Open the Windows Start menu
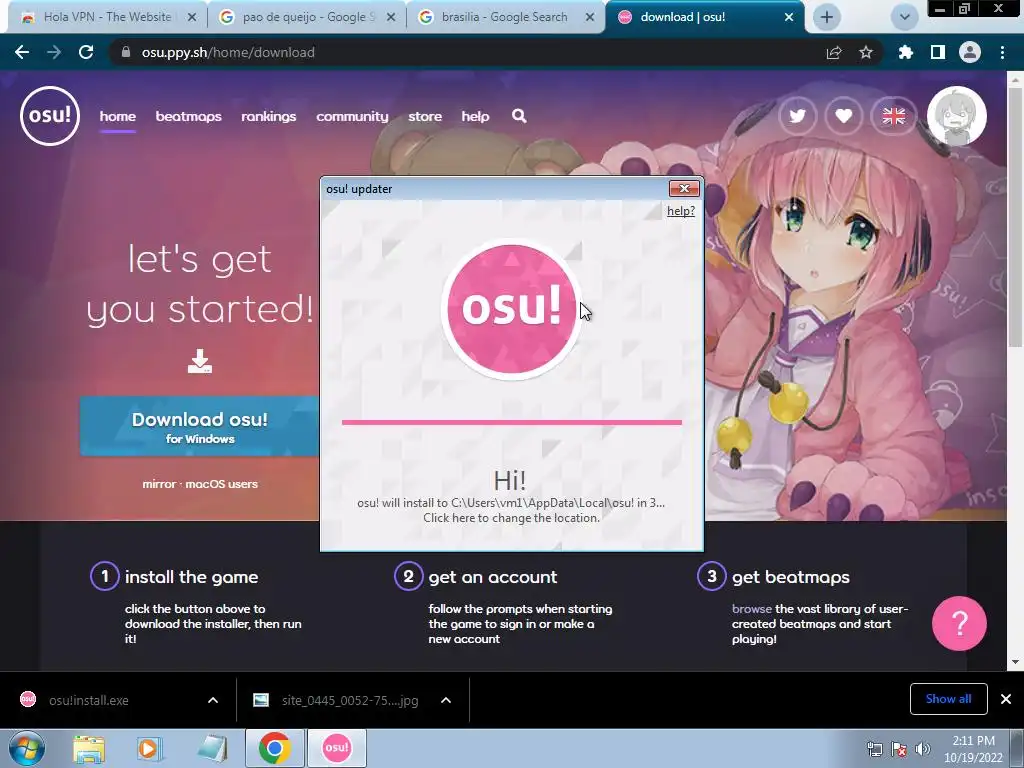 point(27,748)
